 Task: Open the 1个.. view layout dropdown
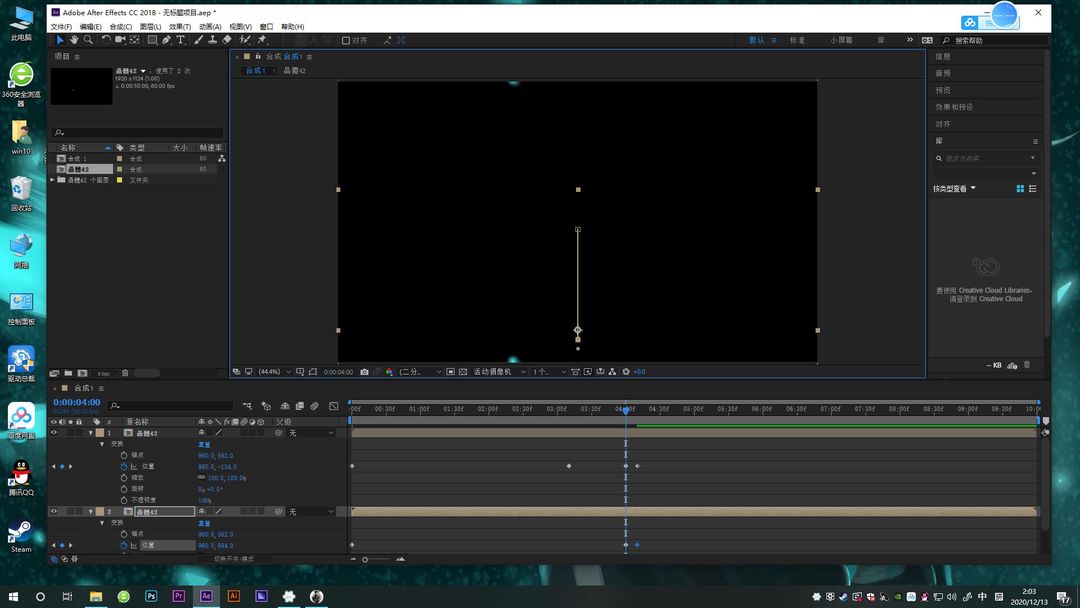coord(549,372)
